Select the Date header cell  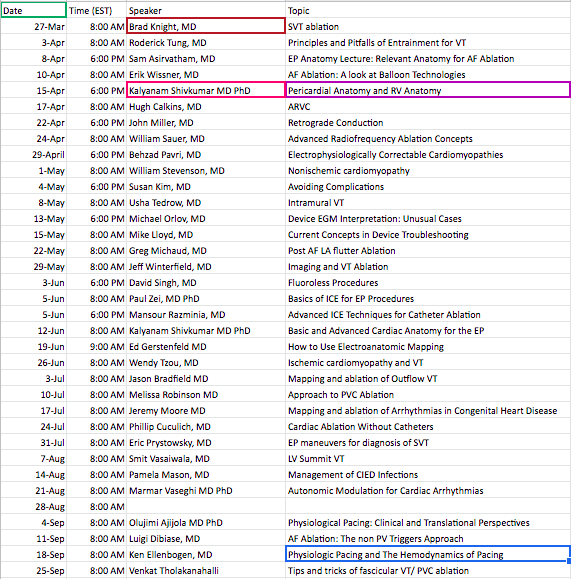34,10
